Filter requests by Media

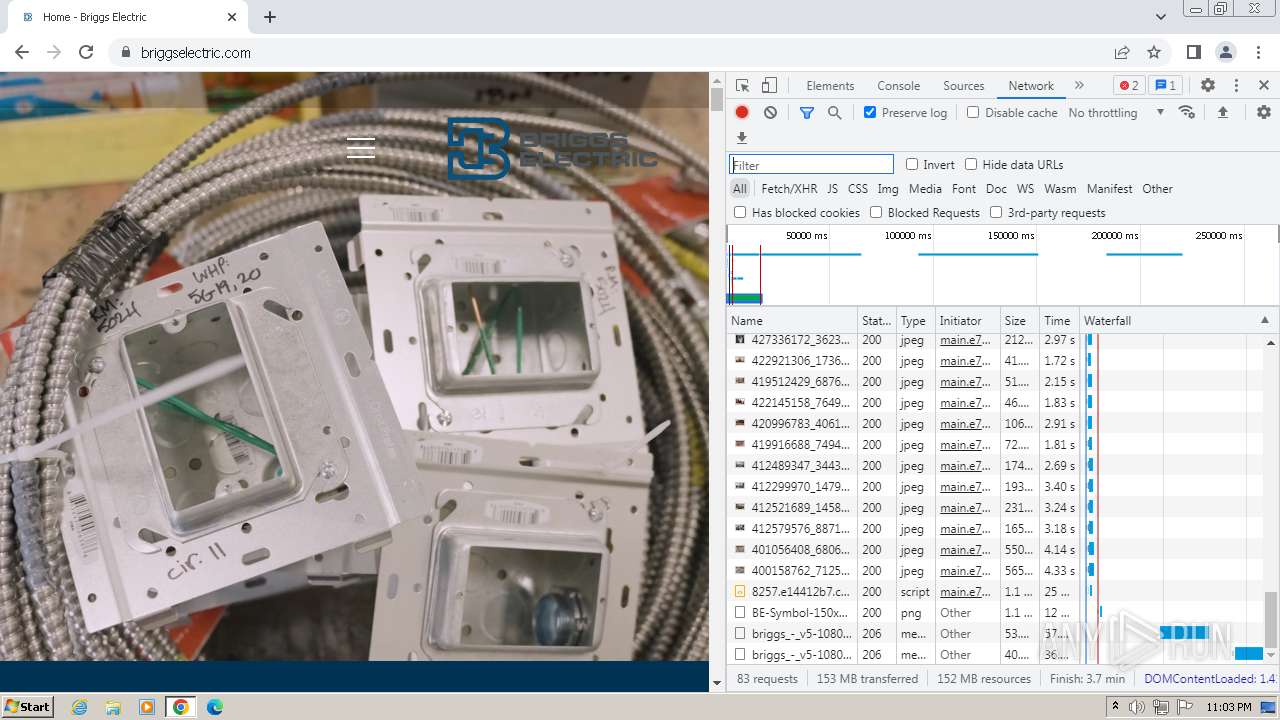click(925, 189)
